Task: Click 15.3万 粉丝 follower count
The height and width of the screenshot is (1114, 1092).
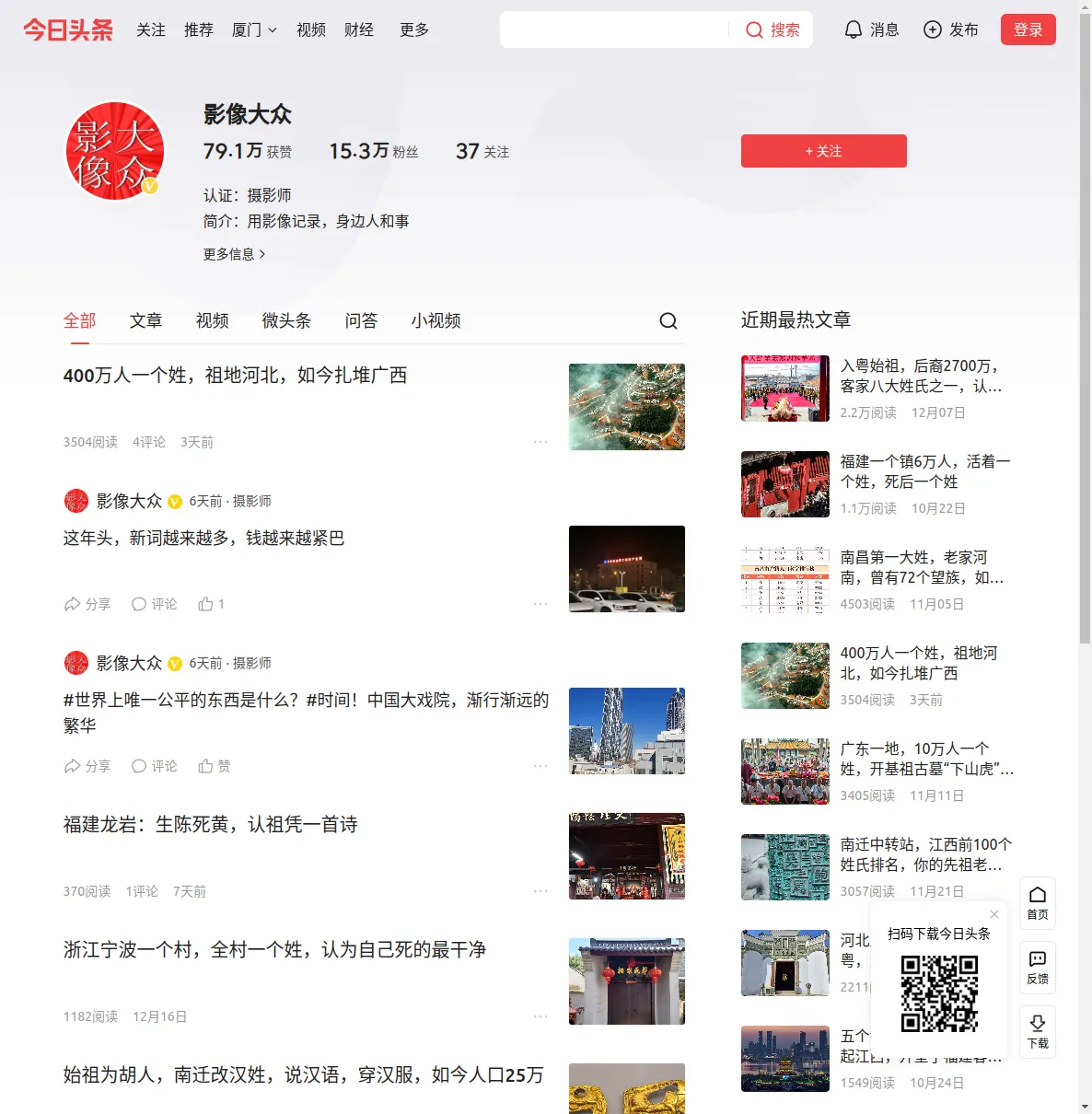Action: [x=374, y=151]
